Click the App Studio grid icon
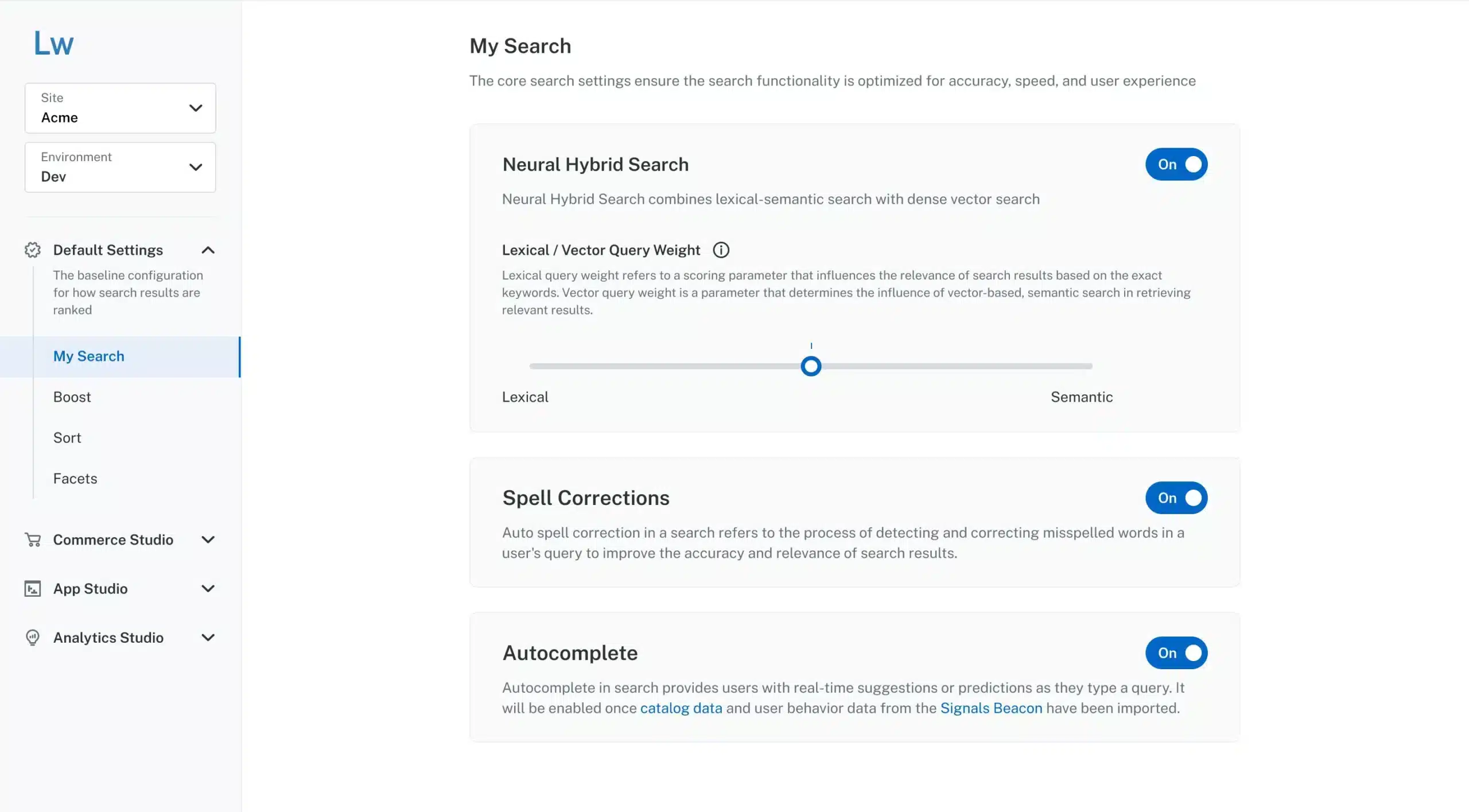This screenshot has height=812, width=1469. point(32,588)
